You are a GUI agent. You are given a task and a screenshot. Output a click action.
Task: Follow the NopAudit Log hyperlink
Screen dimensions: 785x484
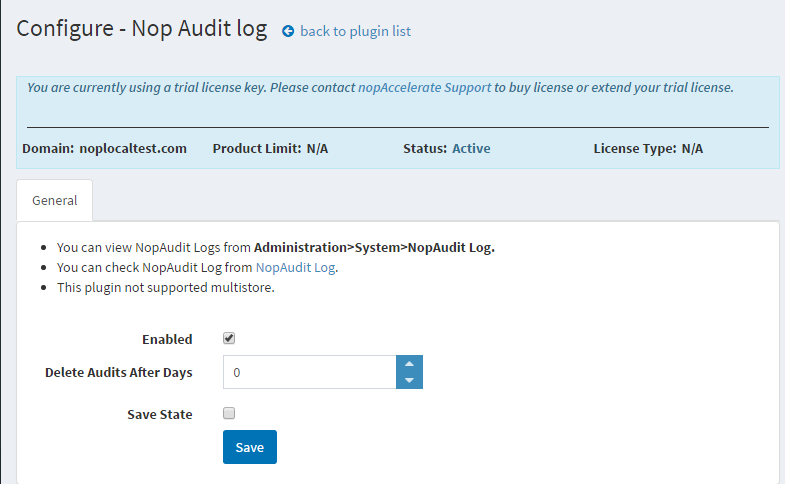(x=296, y=267)
